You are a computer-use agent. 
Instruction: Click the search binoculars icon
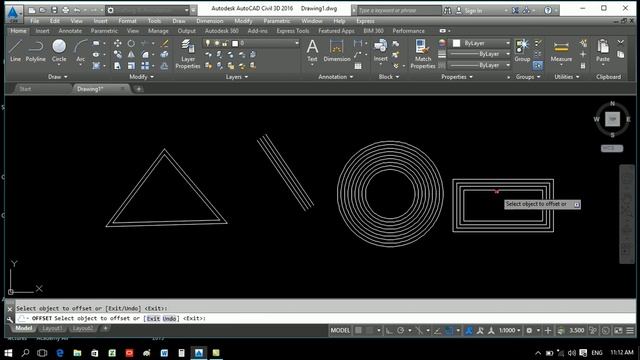[448, 10]
